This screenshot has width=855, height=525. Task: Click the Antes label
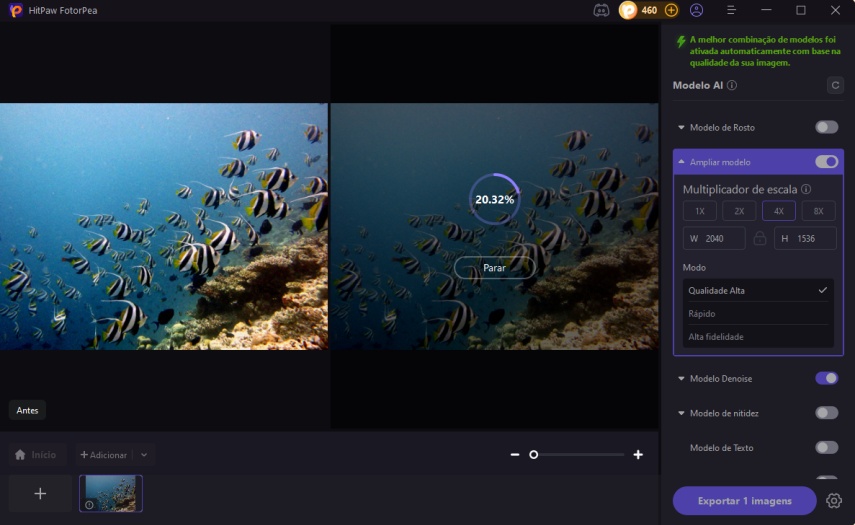pos(27,411)
